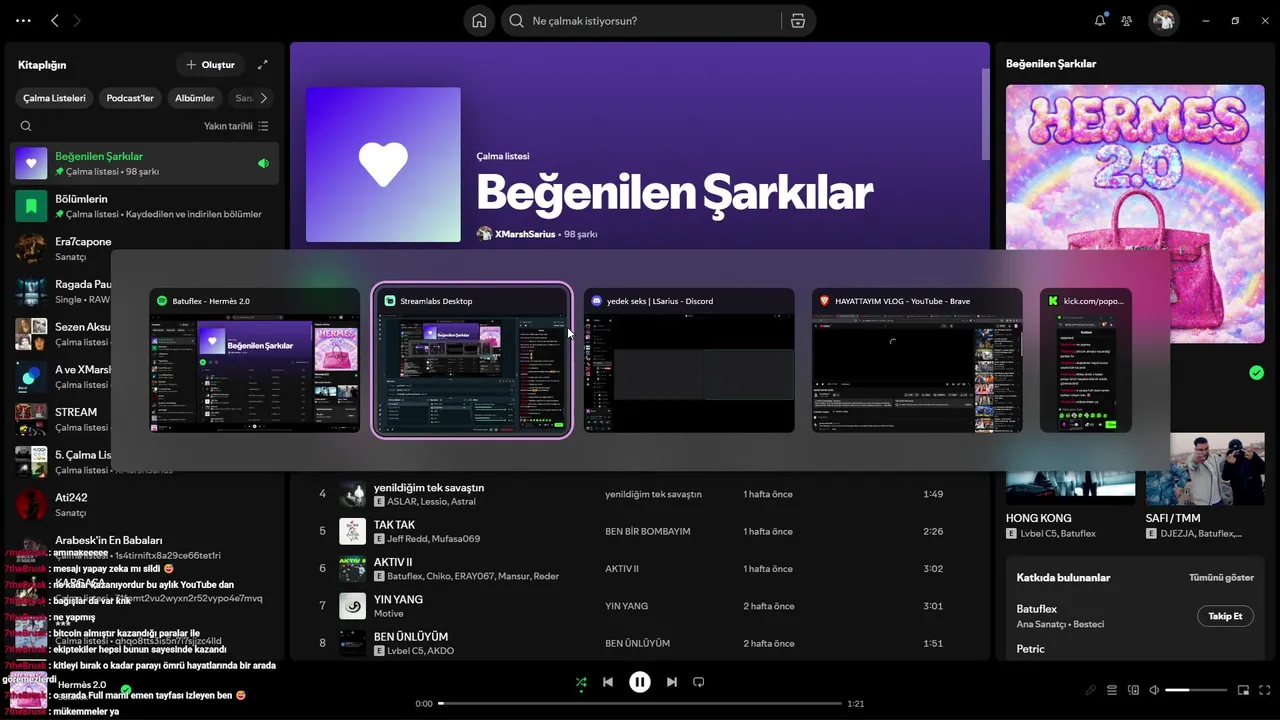The width and height of the screenshot is (1280, 720).
Task: Toggle repeat mode
Action: pyautogui.click(x=699, y=682)
